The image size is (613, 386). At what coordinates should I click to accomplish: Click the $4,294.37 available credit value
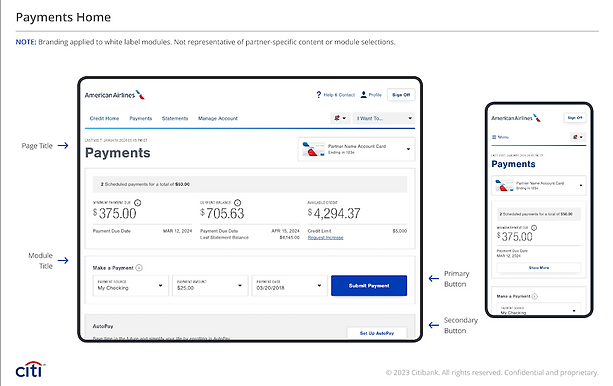click(x=334, y=214)
